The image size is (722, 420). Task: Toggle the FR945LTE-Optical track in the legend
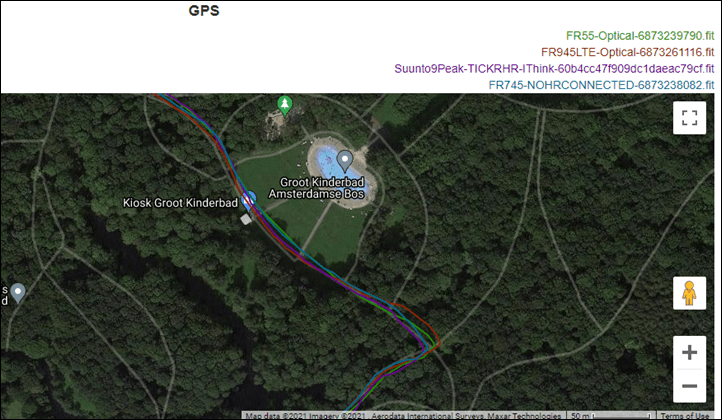point(628,52)
